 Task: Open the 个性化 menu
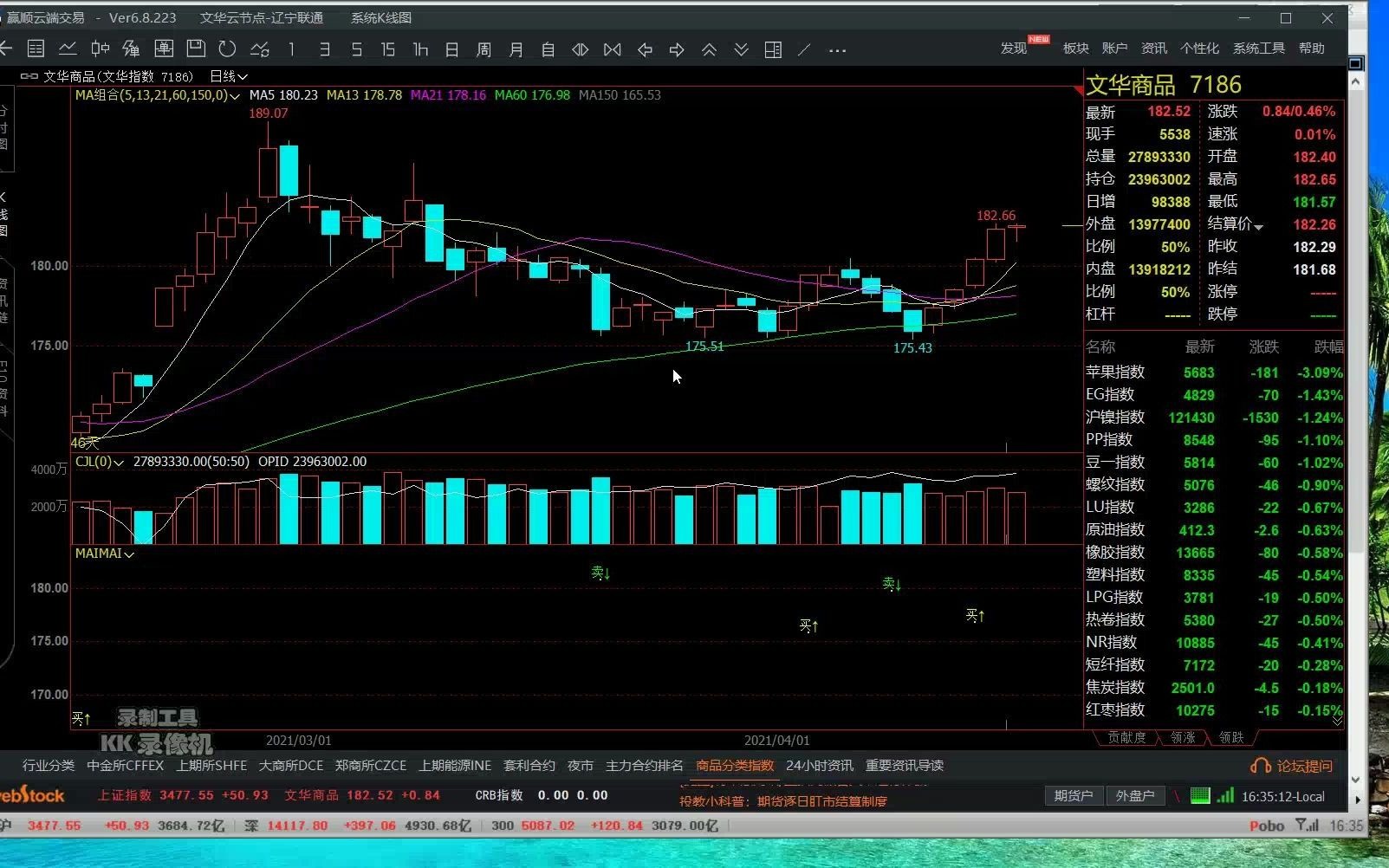(x=1199, y=49)
